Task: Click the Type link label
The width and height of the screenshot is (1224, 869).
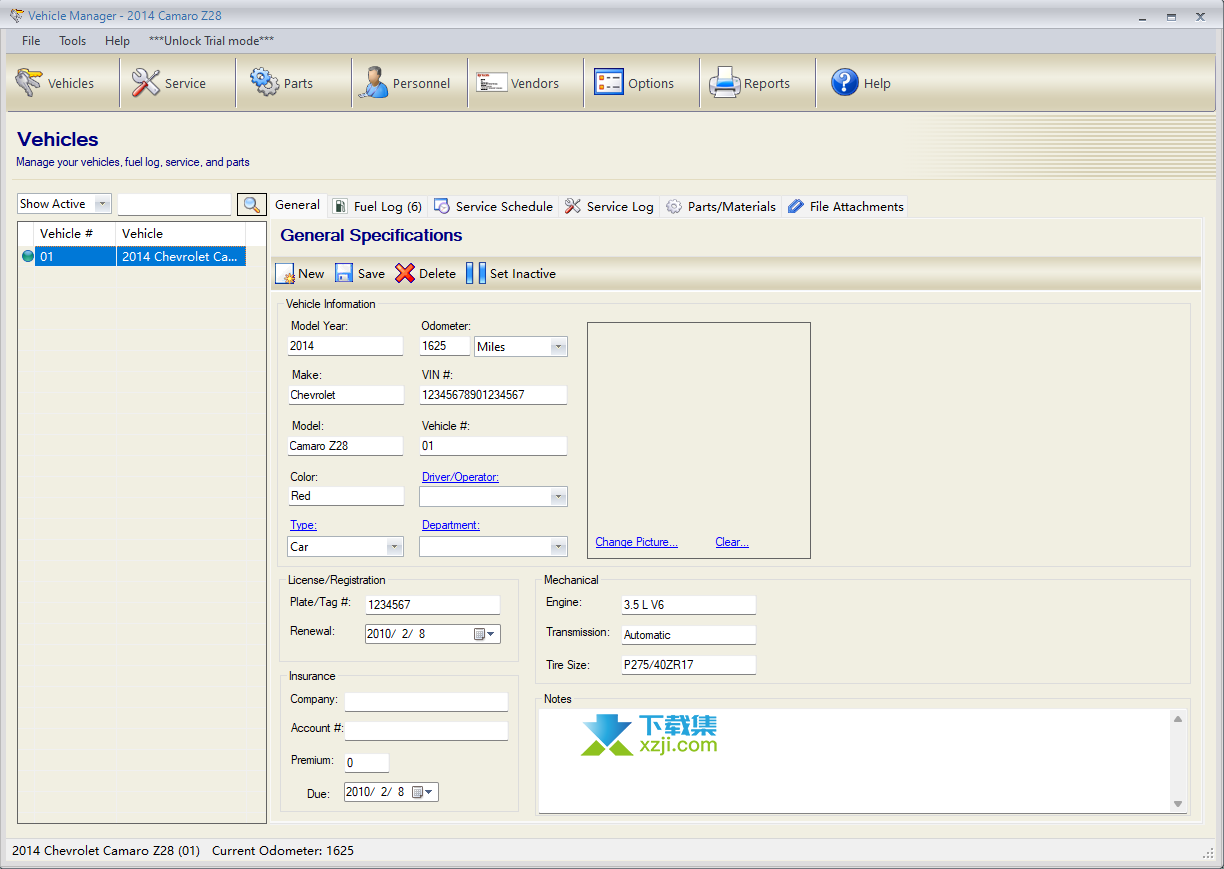Action: coord(303,525)
